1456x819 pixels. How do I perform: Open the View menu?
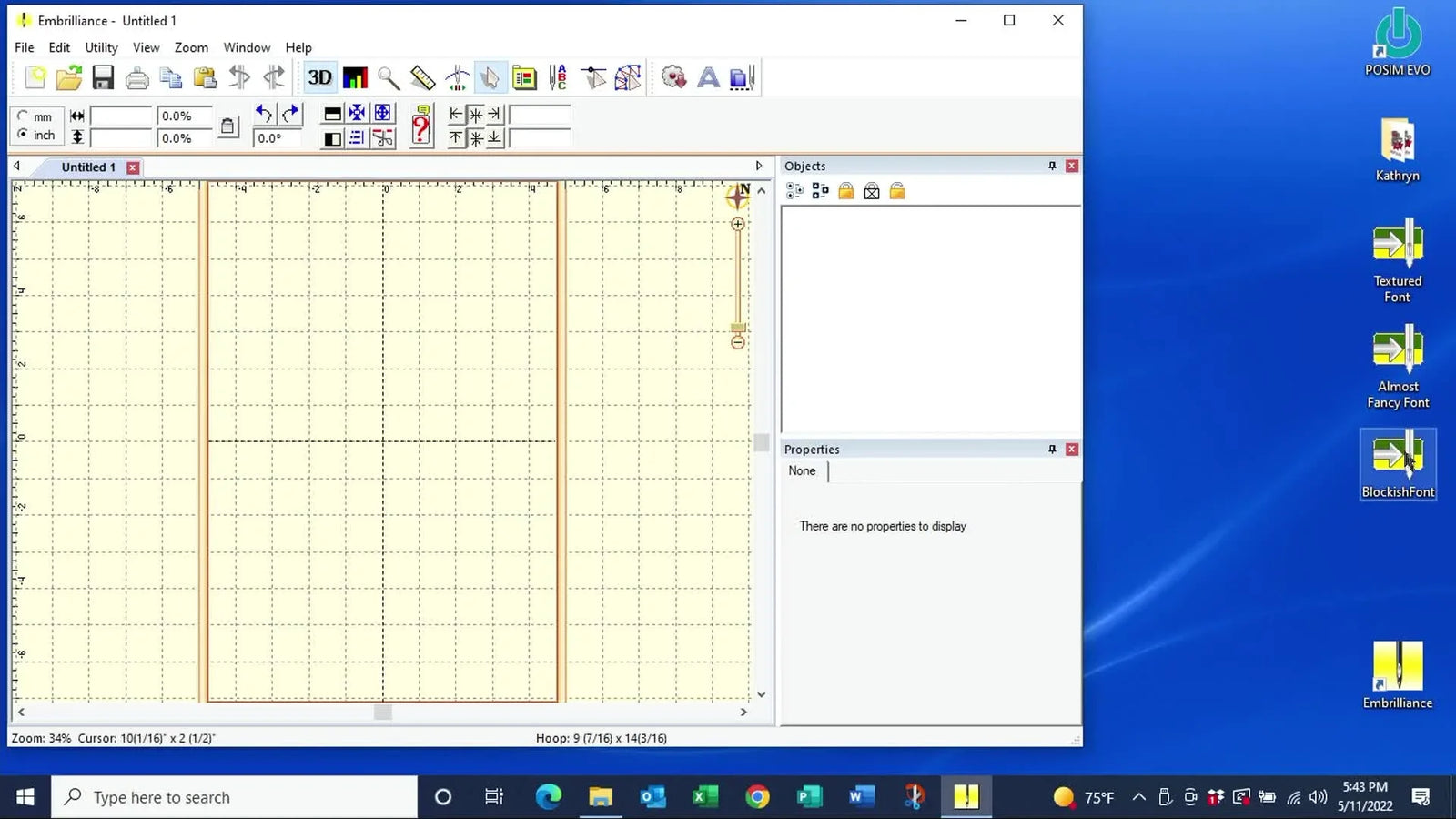click(146, 47)
